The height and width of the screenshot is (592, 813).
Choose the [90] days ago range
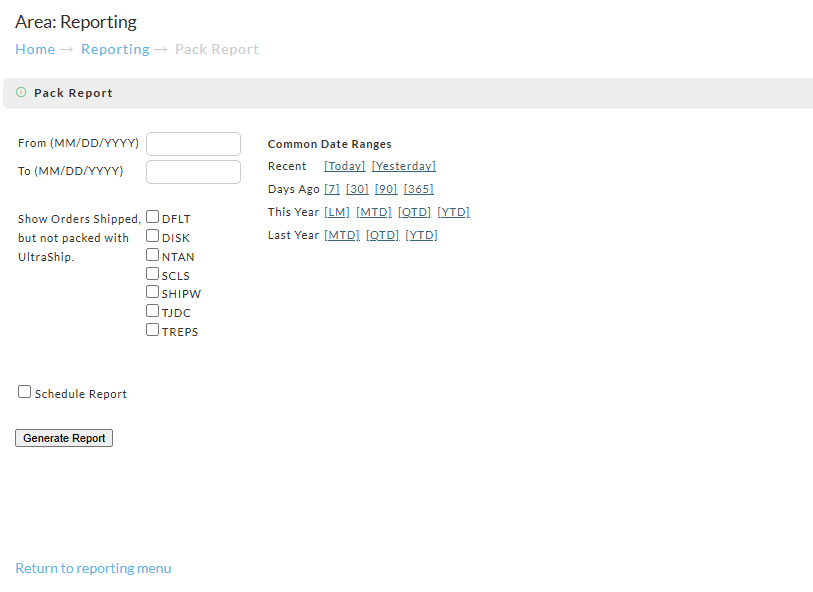386,189
